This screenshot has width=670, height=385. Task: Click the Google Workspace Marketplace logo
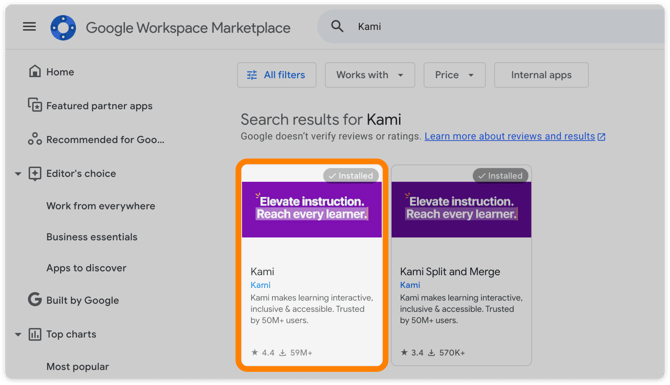[63, 28]
